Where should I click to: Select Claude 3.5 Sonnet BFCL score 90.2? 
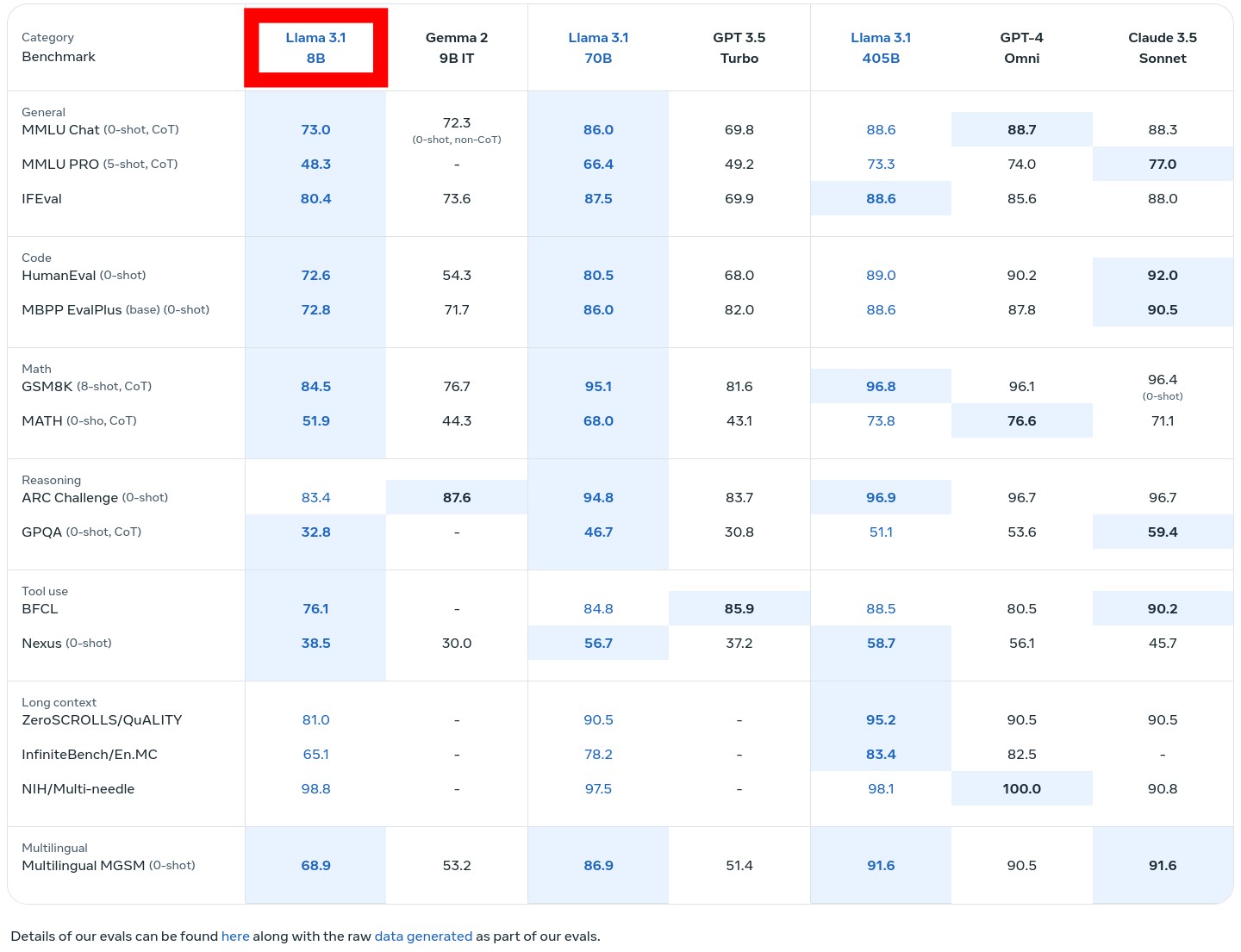pyautogui.click(x=1163, y=608)
